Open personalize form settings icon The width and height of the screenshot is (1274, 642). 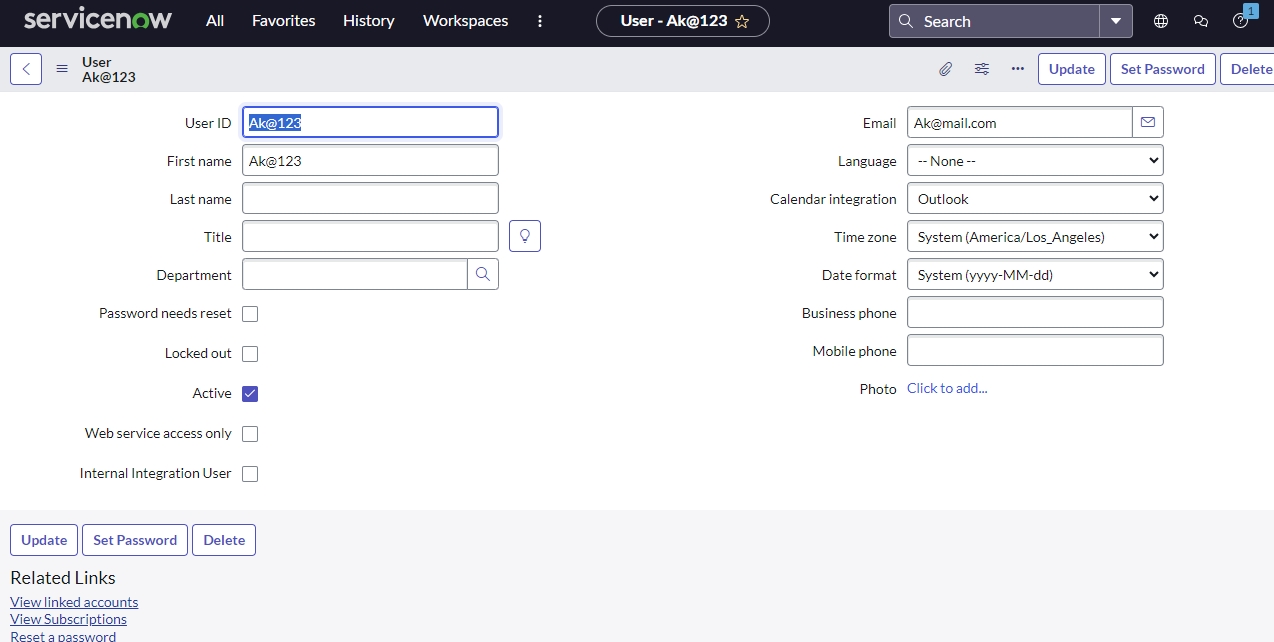pyautogui.click(x=982, y=69)
